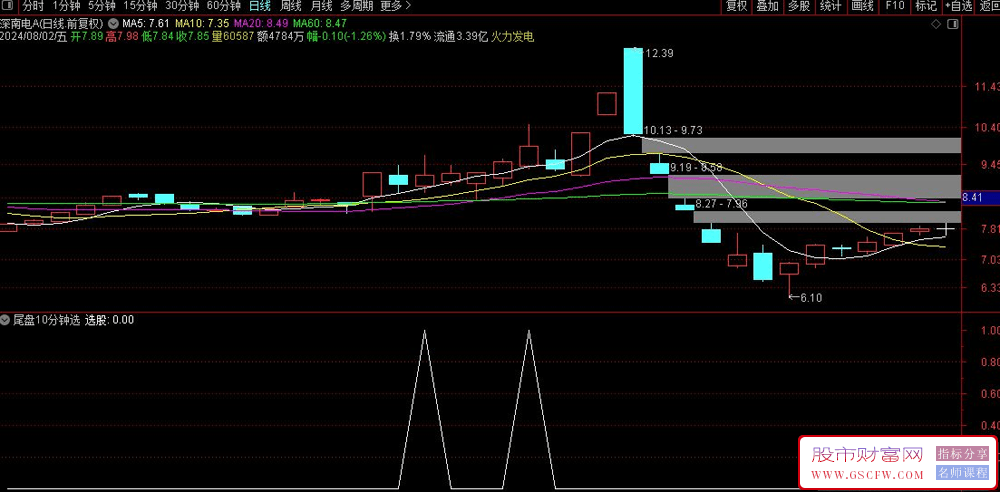Image resolution: width=1000 pixels, height=492 pixels.
Task: Click the 6.10 low price label
Action: point(810,297)
